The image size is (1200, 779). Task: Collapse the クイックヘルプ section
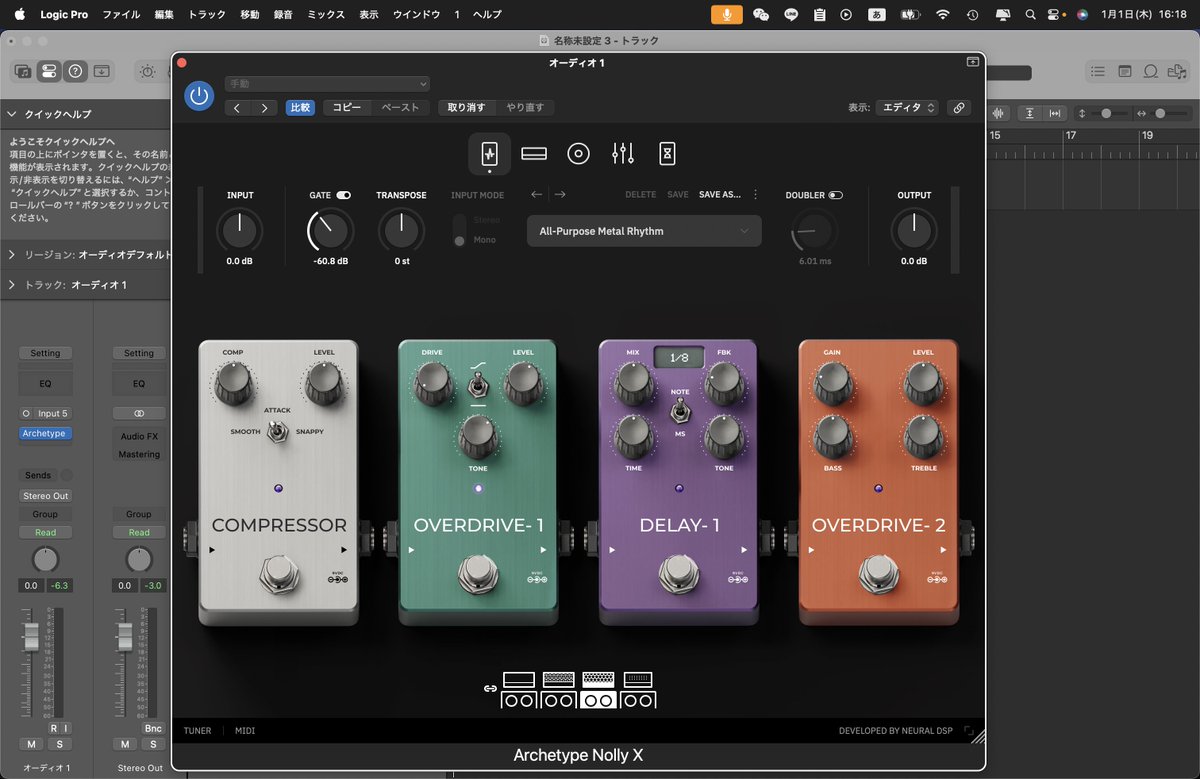pyautogui.click(x=12, y=115)
